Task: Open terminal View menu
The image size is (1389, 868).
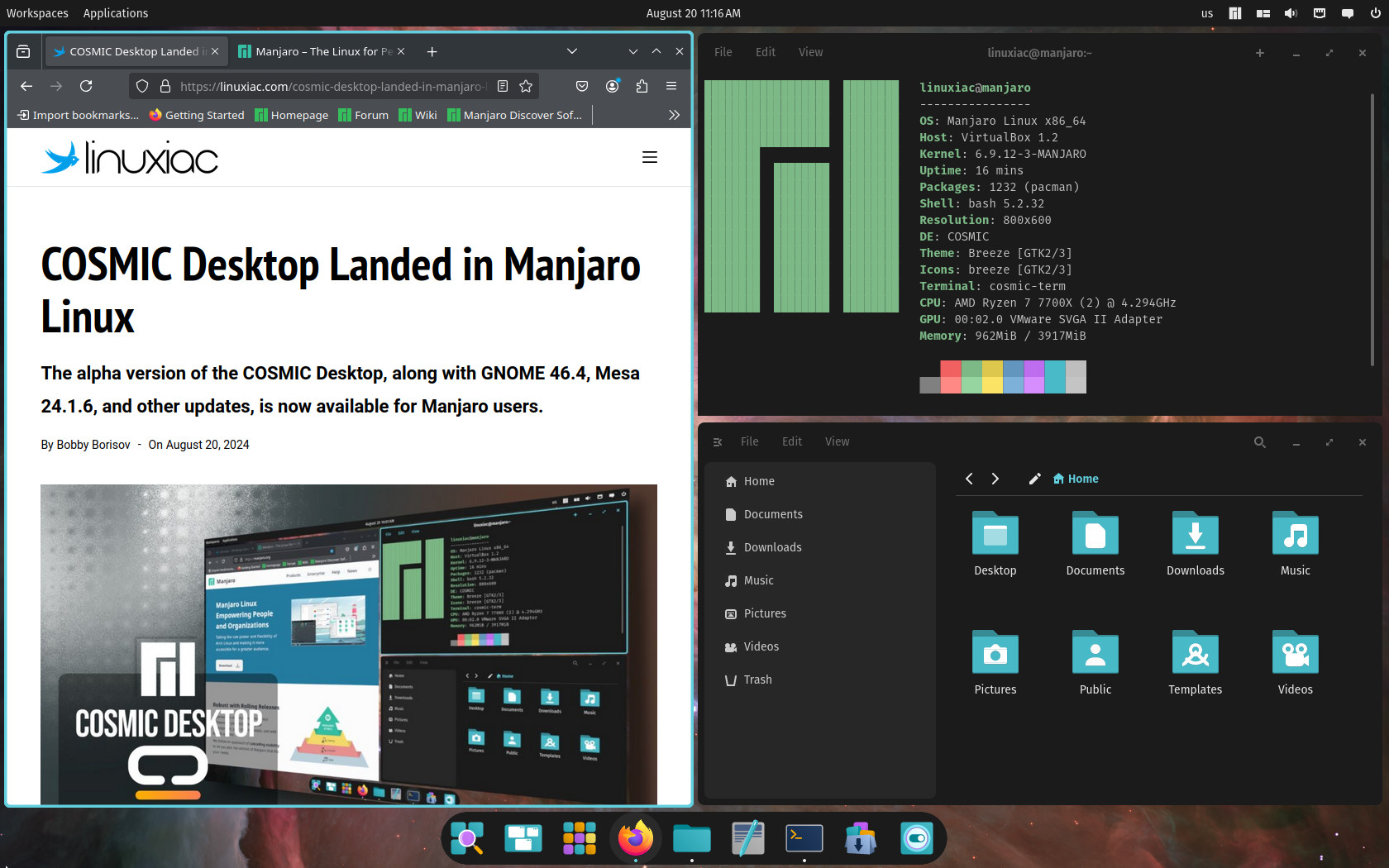Action: coord(810,52)
